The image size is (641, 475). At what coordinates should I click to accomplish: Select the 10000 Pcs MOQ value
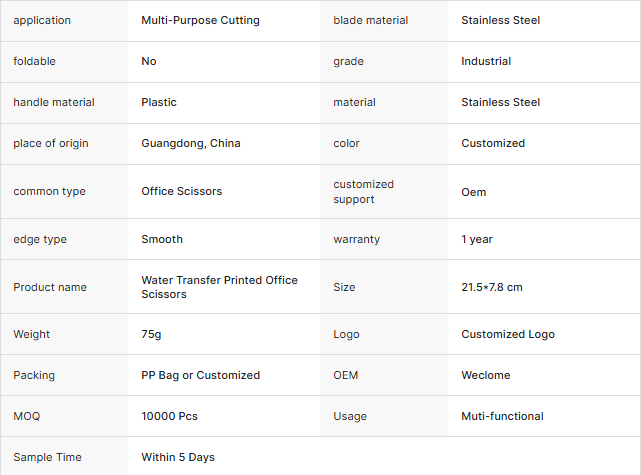(169, 416)
